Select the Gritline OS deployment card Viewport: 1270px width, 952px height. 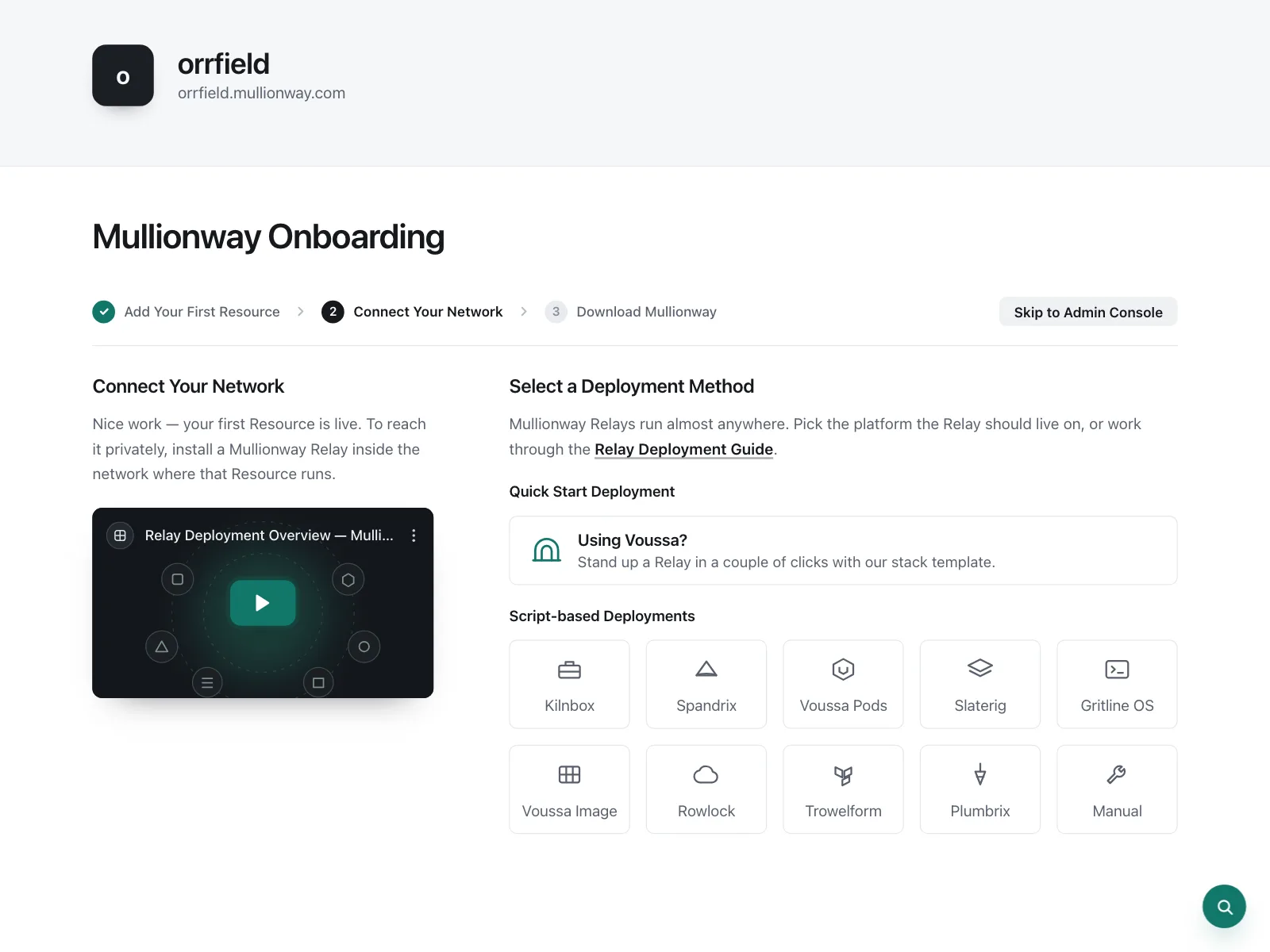click(1117, 684)
